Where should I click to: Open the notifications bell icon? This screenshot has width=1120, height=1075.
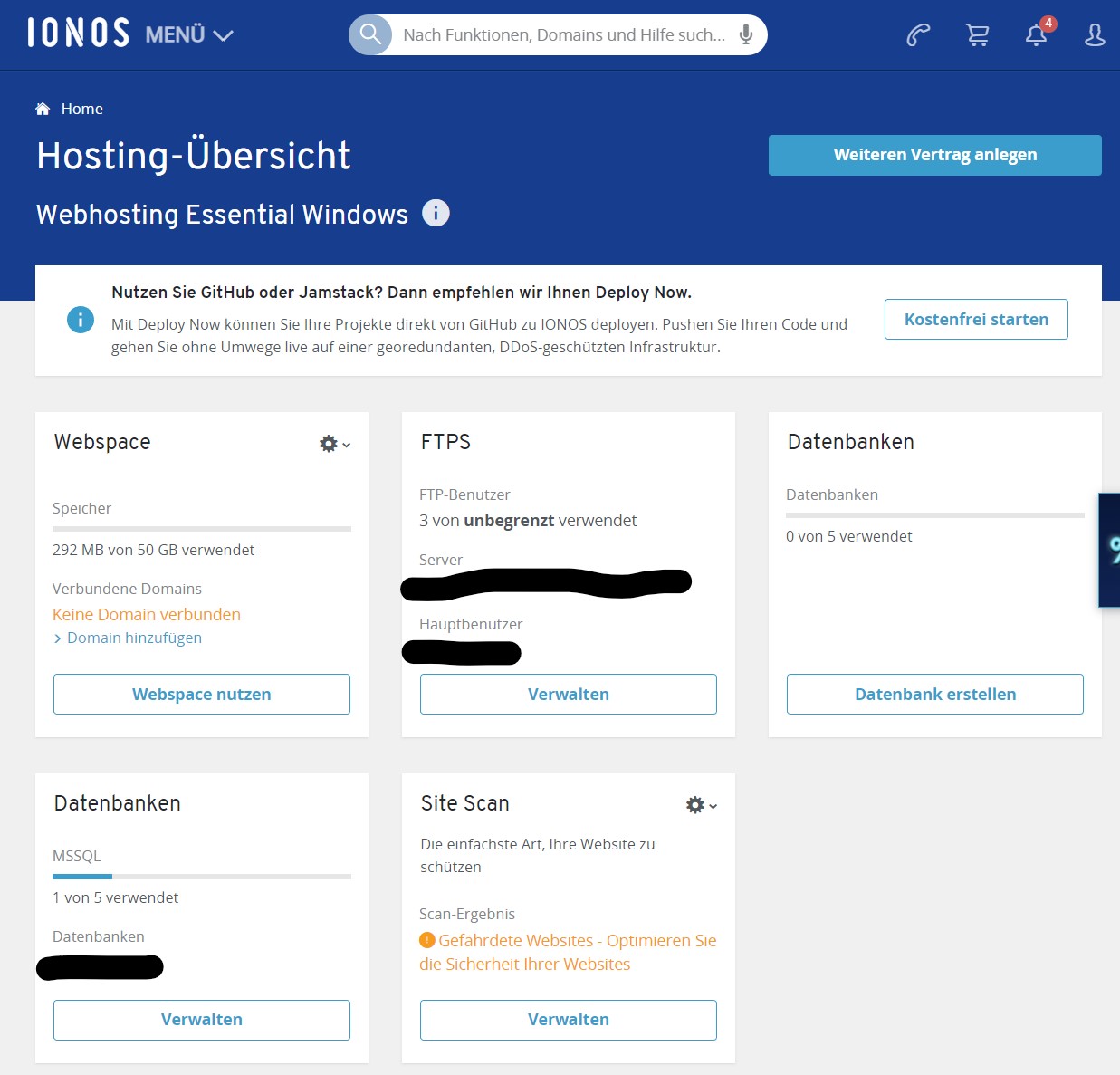[x=1037, y=34]
